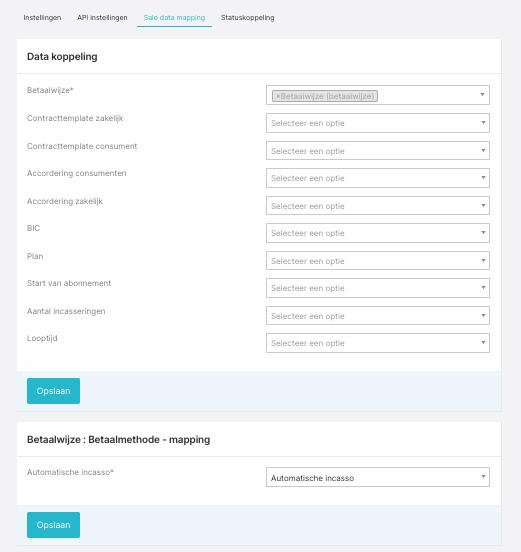Click the Contracttemplate zakelijk label
Viewport: 521px width, 552px height.
coord(75,118)
